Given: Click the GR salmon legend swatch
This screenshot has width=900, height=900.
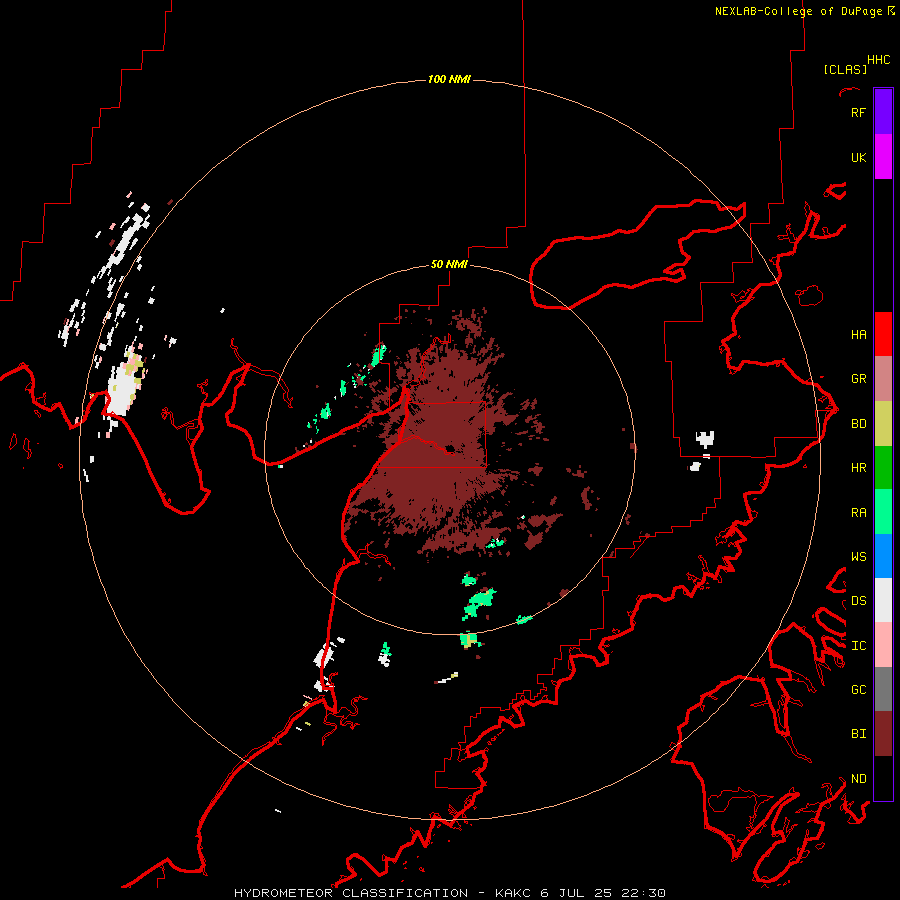Looking at the screenshot, I should point(883,379).
